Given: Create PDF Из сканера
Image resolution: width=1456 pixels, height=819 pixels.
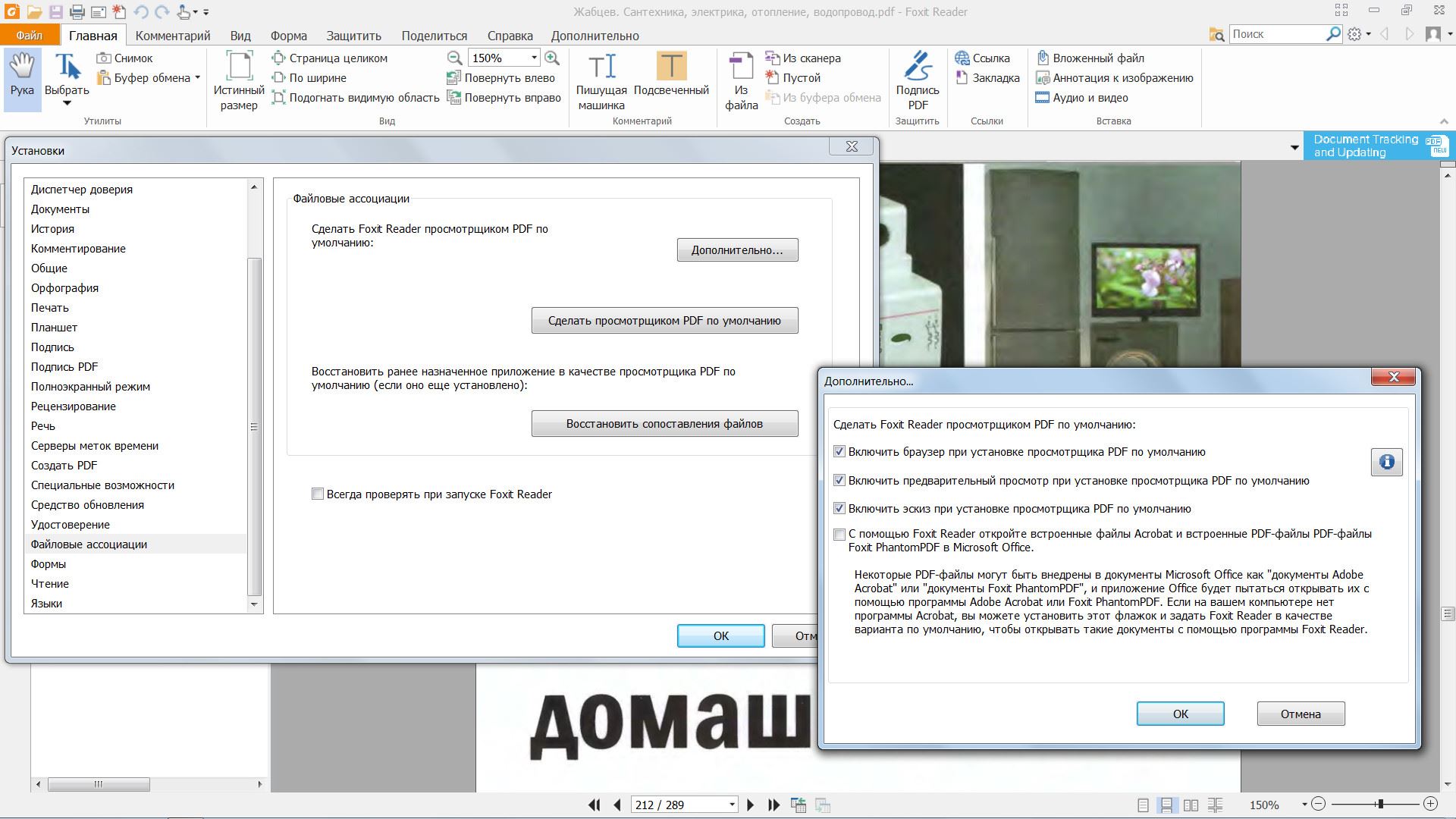Looking at the screenshot, I should pyautogui.click(x=803, y=58).
